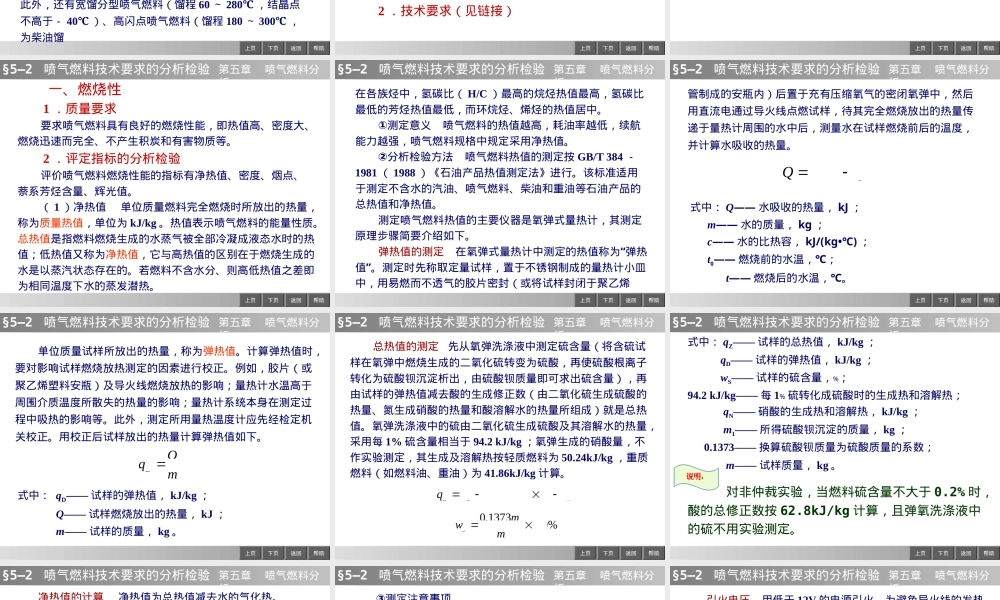Click 帮助 on the Q = formula slide
The width and height of the screenshot is (1000, 600).
pos(989,300)
